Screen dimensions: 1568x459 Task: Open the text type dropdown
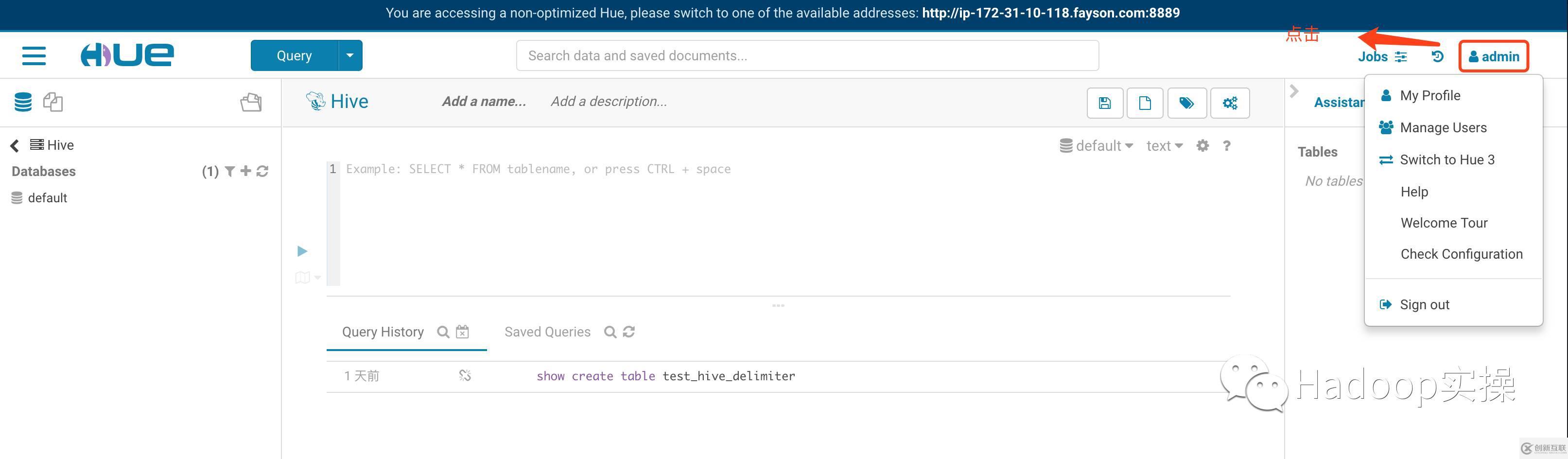pos(1164,146)
